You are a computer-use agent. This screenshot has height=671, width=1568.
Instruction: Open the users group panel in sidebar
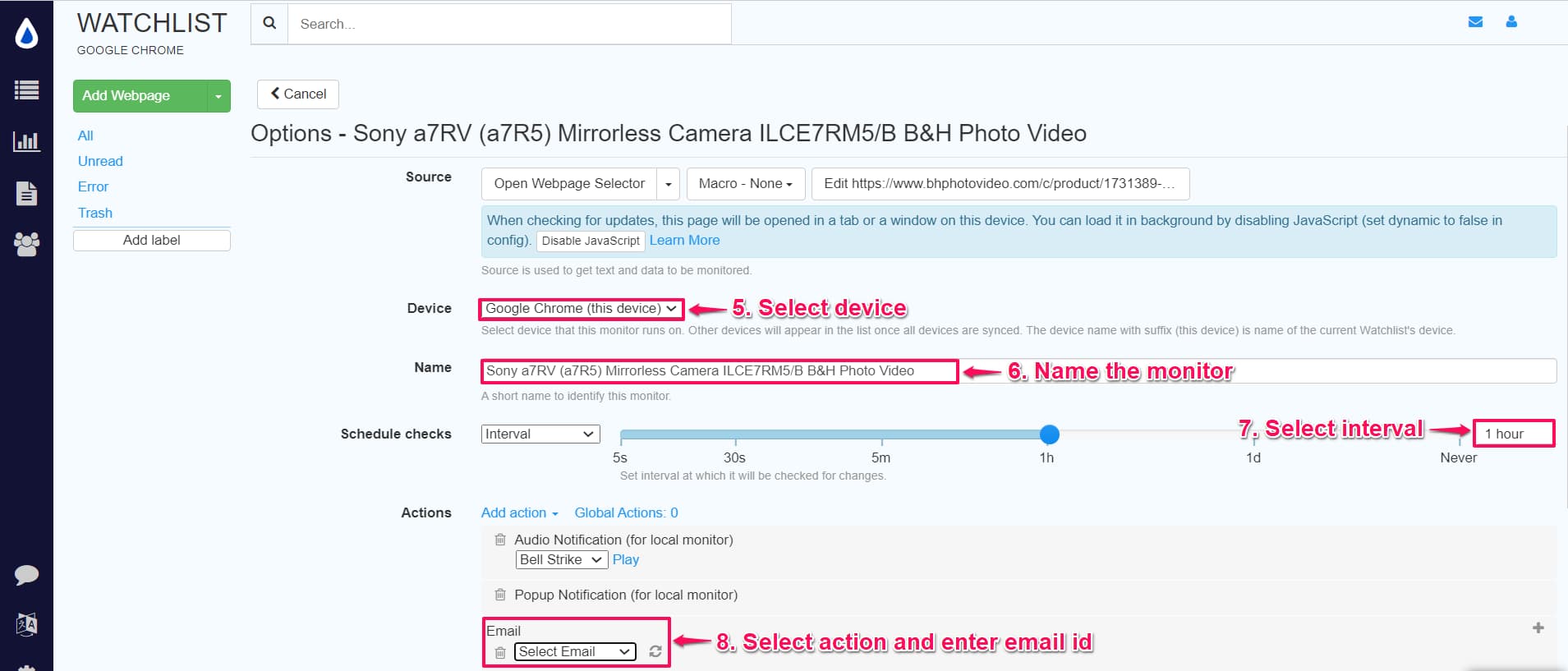click(x=26, y=242)
